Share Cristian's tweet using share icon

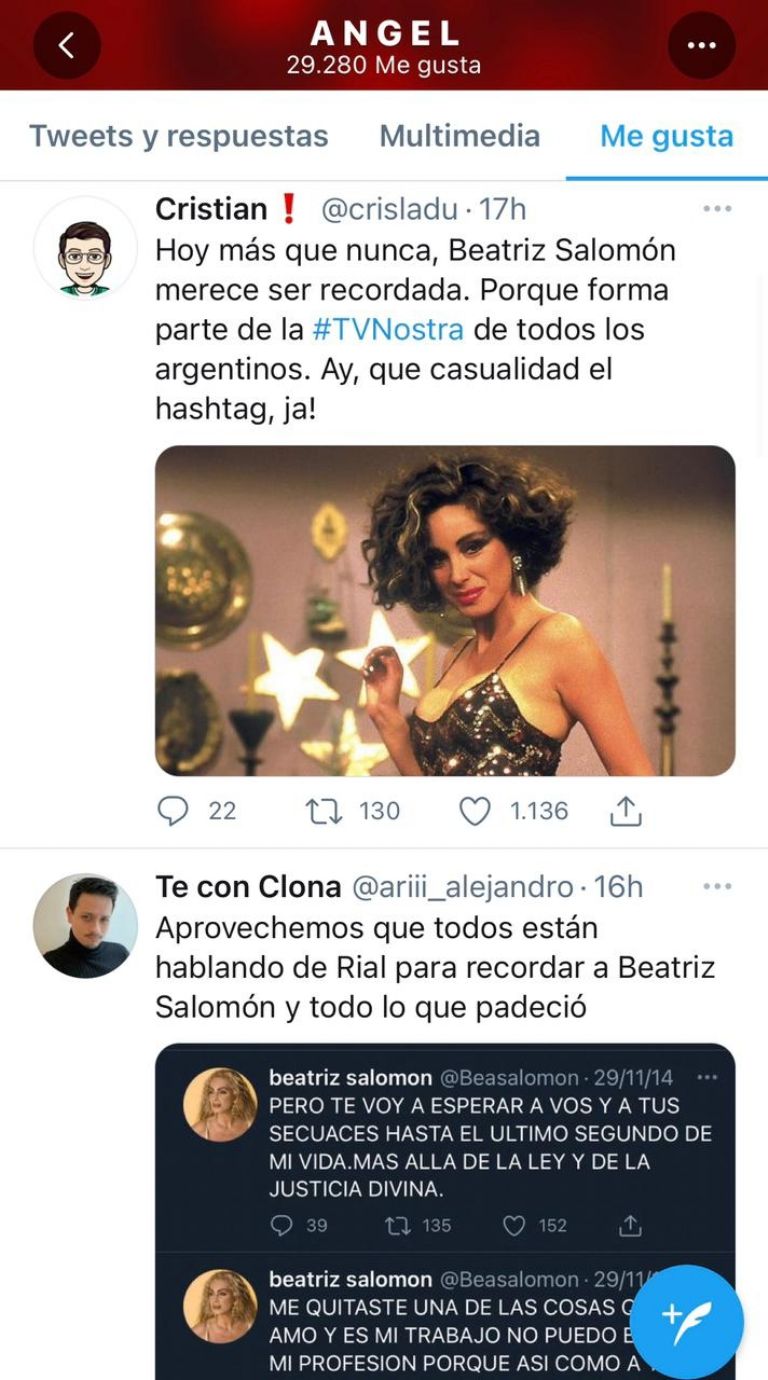(x=625, y=811)
